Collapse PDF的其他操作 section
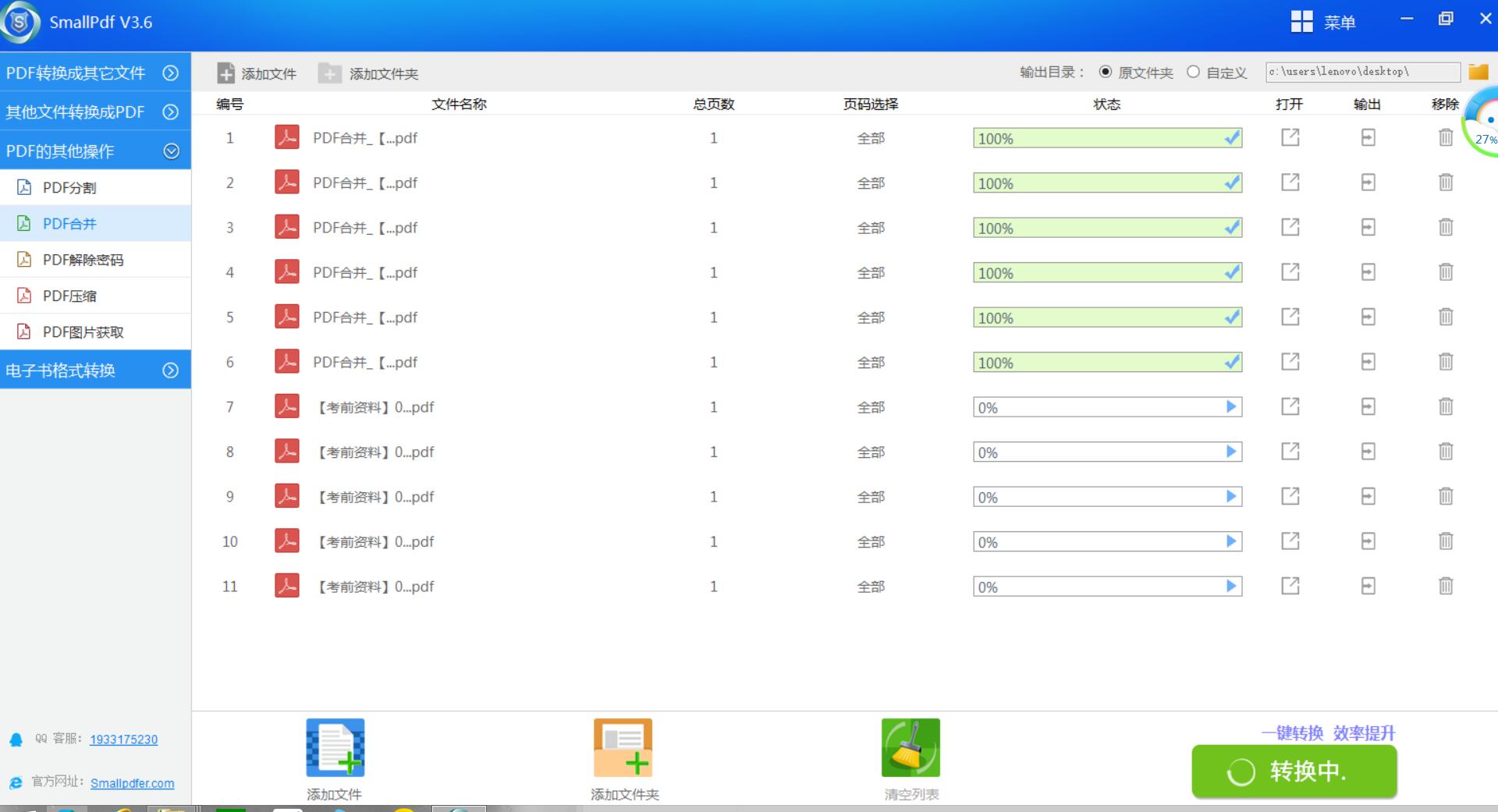The width and height of the screenshot is (1498, 812). click(95, 151)
